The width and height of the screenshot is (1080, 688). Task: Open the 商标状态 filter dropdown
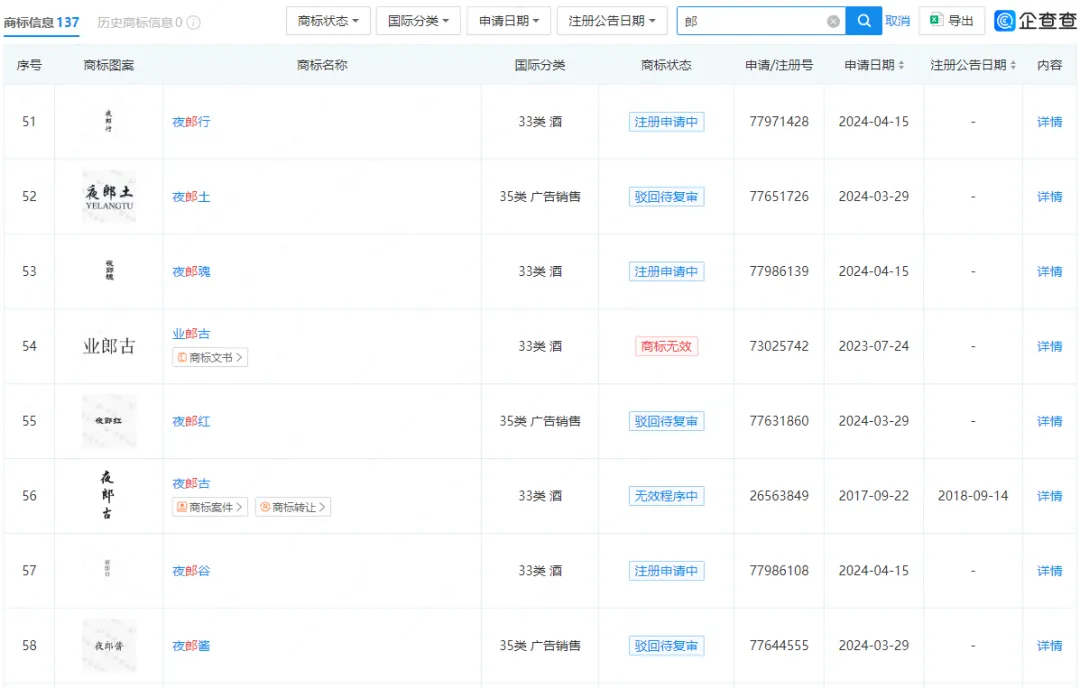pos(328,21)
